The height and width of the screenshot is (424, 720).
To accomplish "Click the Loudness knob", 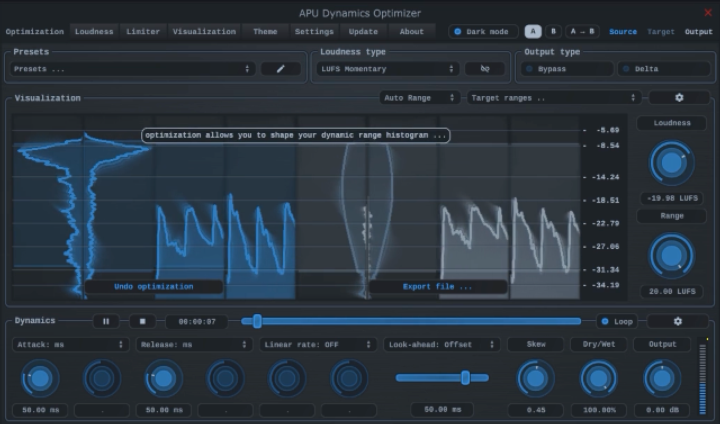I will point(671,163).
